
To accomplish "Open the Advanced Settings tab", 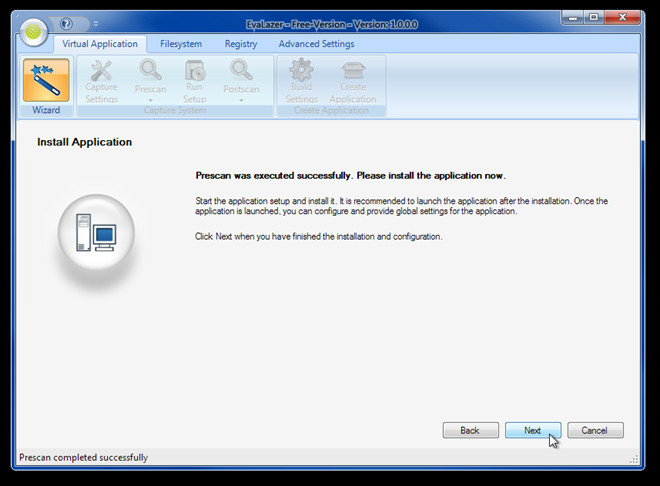I will coord(317,44).
